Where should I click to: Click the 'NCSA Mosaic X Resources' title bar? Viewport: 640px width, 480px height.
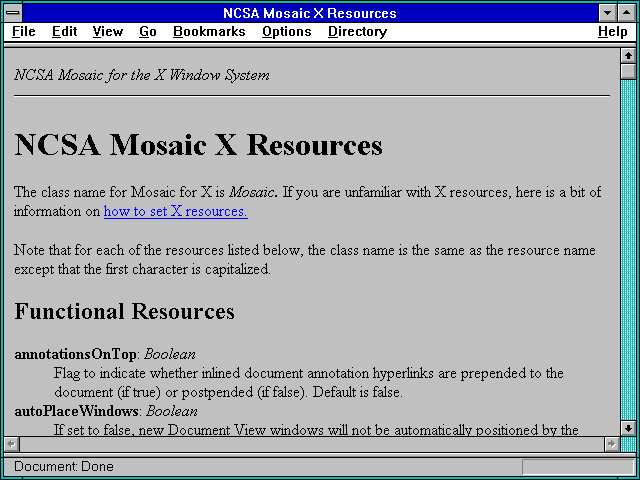tap(310, 13)
